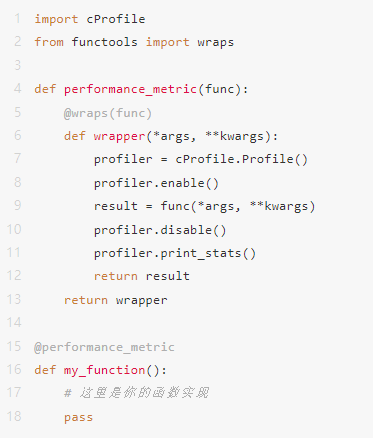The height and width of the screenshot is (438, 373).
Task: Click 'func(*args, **kwargs)' call on line 9
Action: coord(238,206)
